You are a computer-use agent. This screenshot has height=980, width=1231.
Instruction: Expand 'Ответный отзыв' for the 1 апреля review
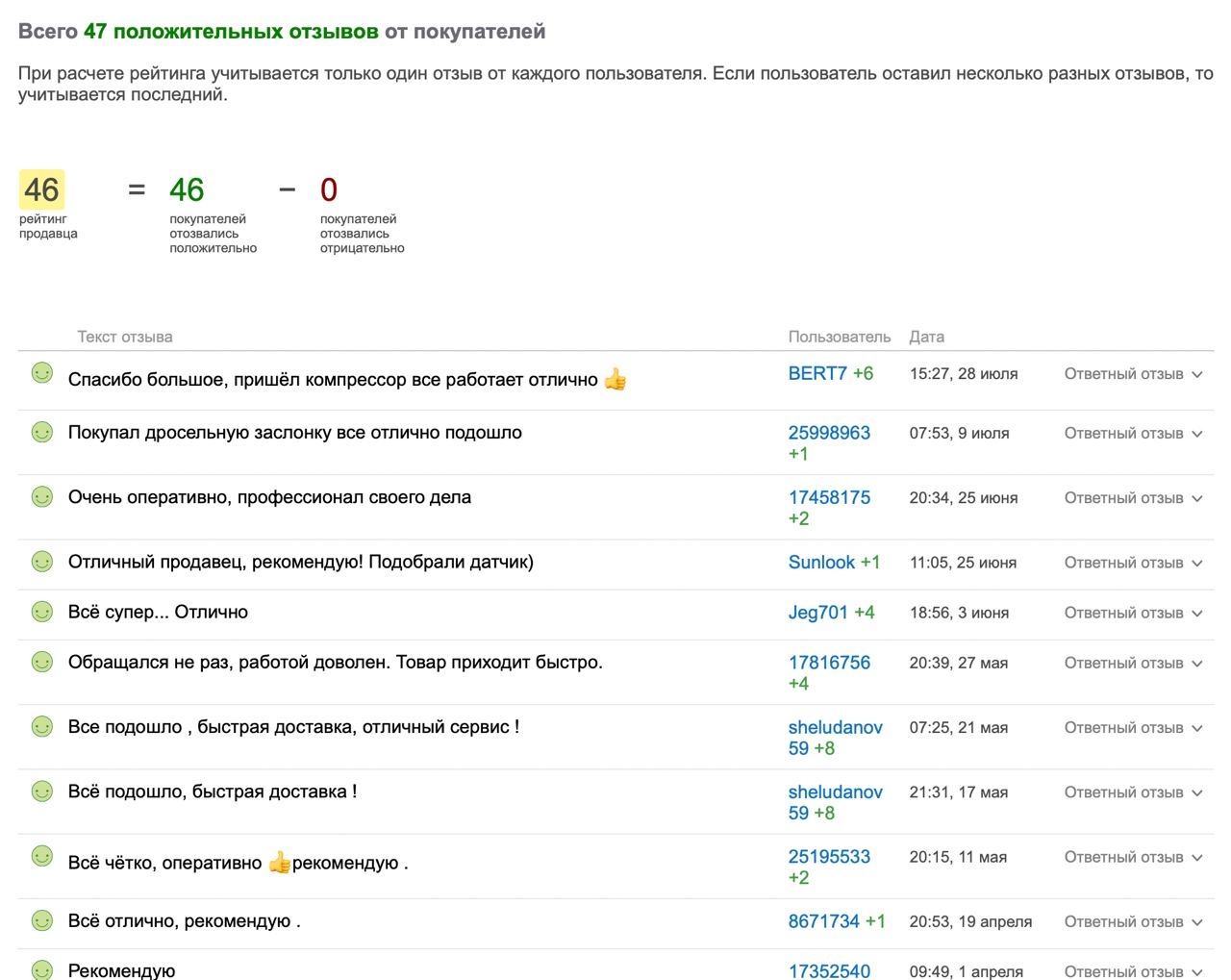click(1133, 971)
